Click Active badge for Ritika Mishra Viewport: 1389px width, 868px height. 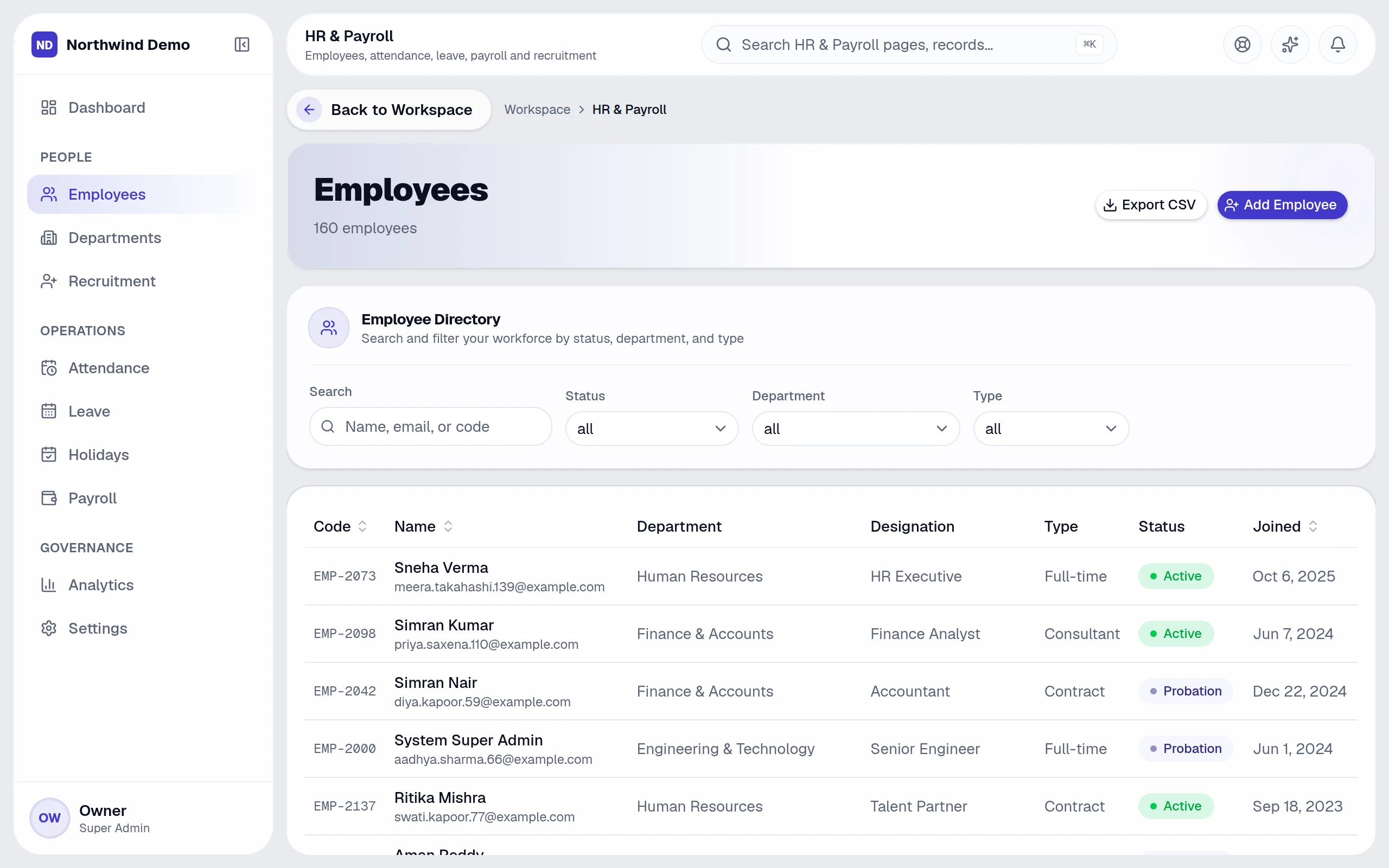[x=1175, y=806]
